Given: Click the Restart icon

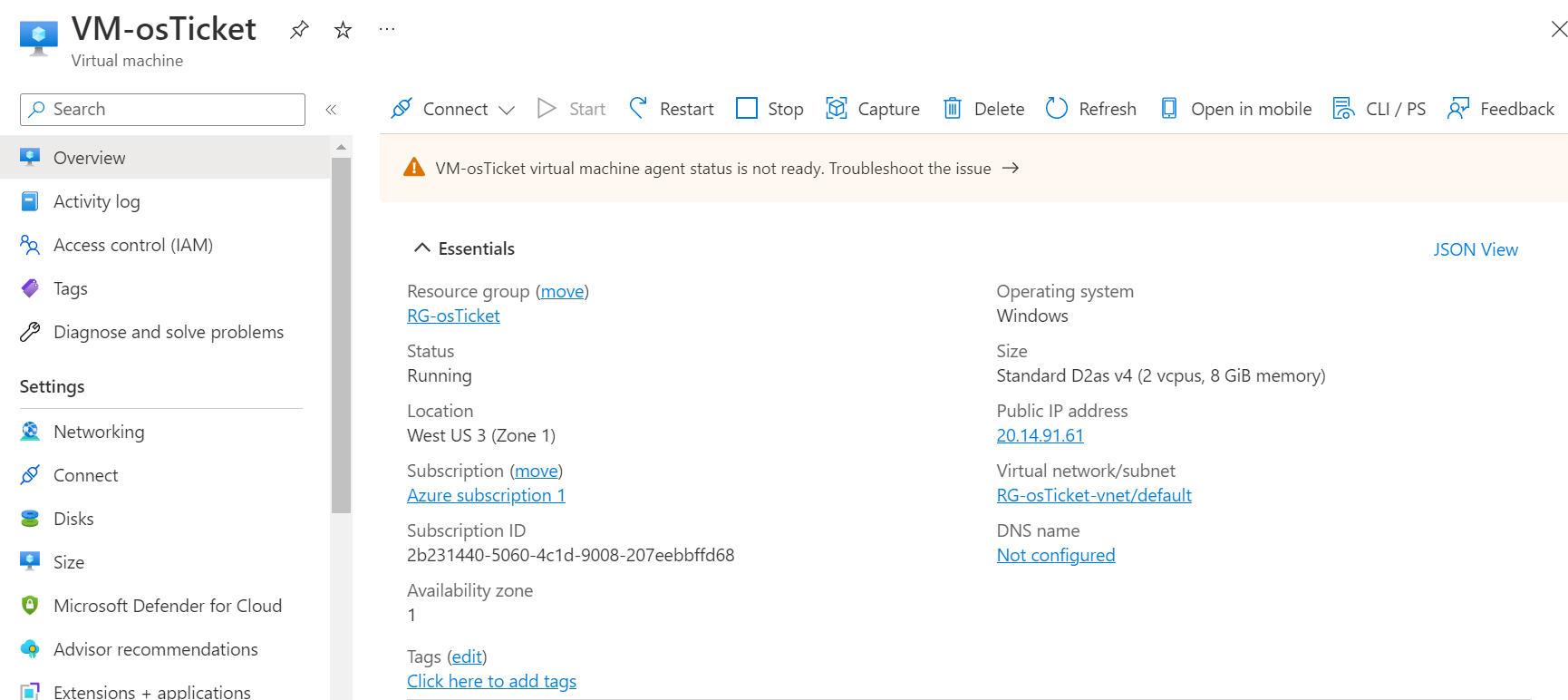Looking at the screenshot, I should tap(638, 109).
